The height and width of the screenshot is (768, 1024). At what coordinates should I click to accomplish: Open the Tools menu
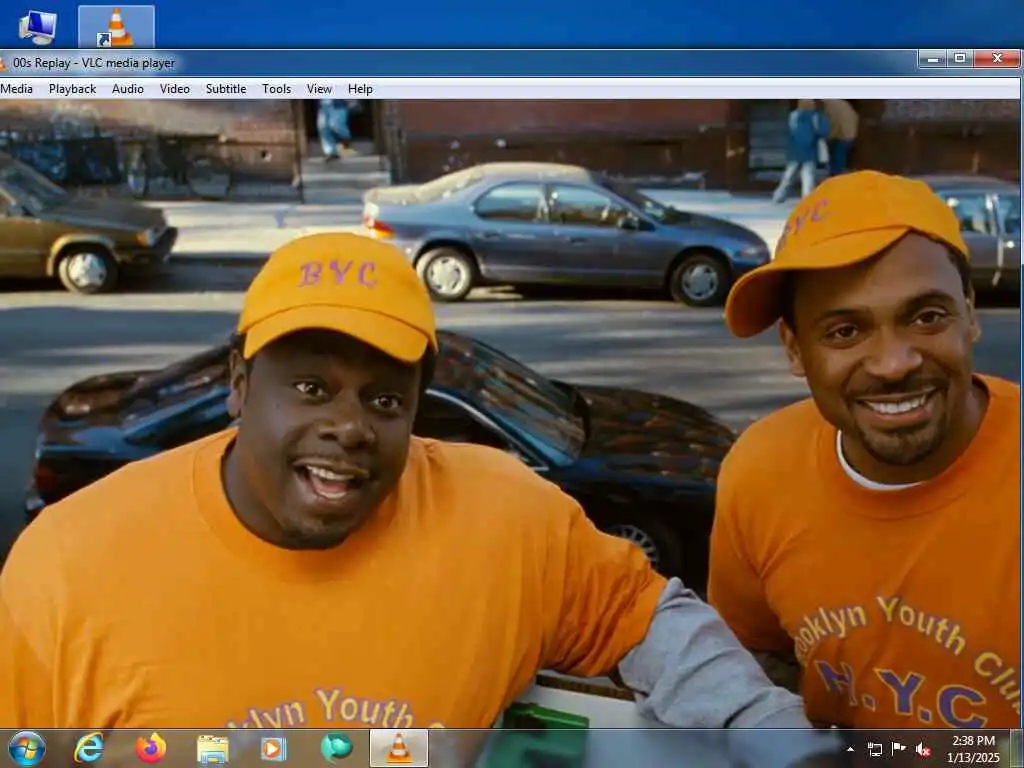point(276,89)
